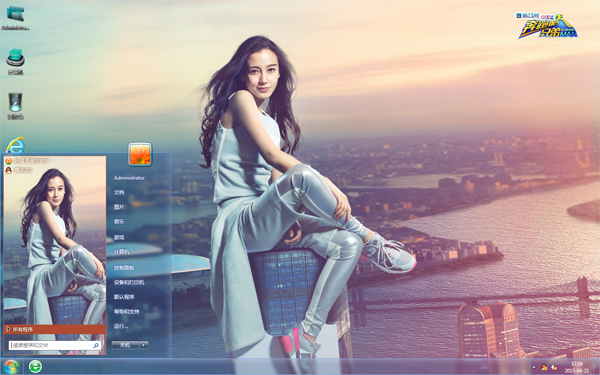
Task: Click the flower user account picture
Action: (x=140, y=154)
